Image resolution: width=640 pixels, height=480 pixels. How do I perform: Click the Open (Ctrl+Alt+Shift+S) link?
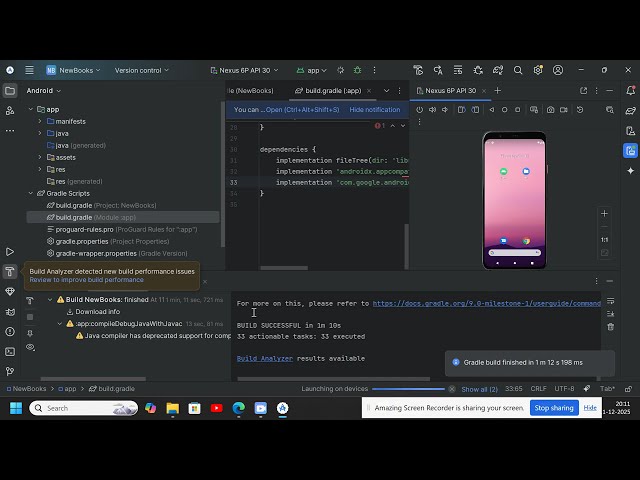302,109
